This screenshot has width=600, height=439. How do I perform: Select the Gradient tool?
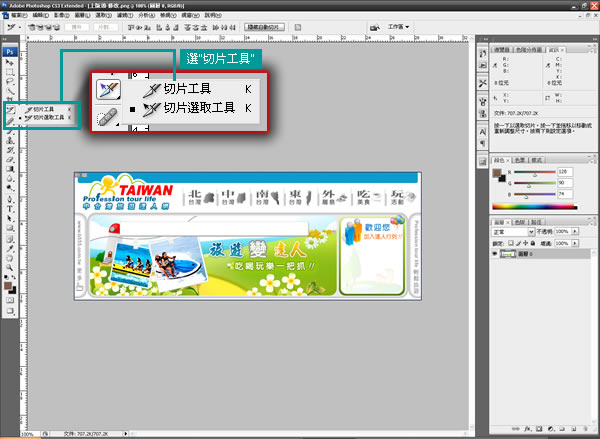pyautogui.click(x=10, y=169)
